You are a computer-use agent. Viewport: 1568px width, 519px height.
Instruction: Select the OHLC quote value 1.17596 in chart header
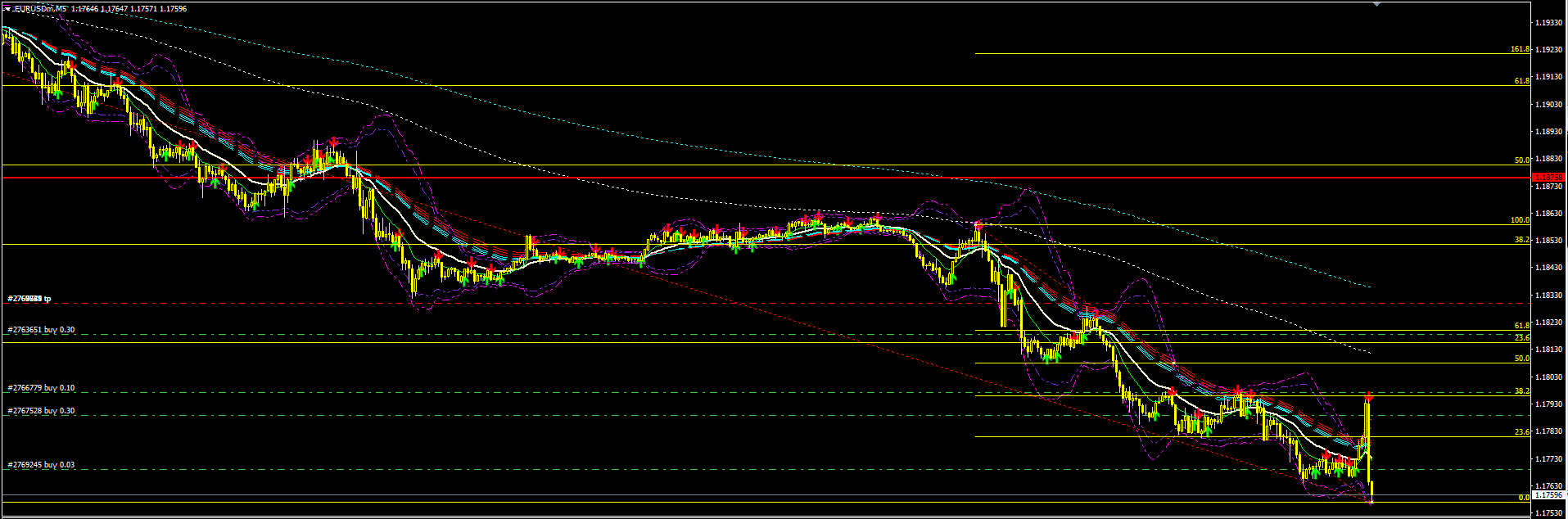[x=173, y=9]
